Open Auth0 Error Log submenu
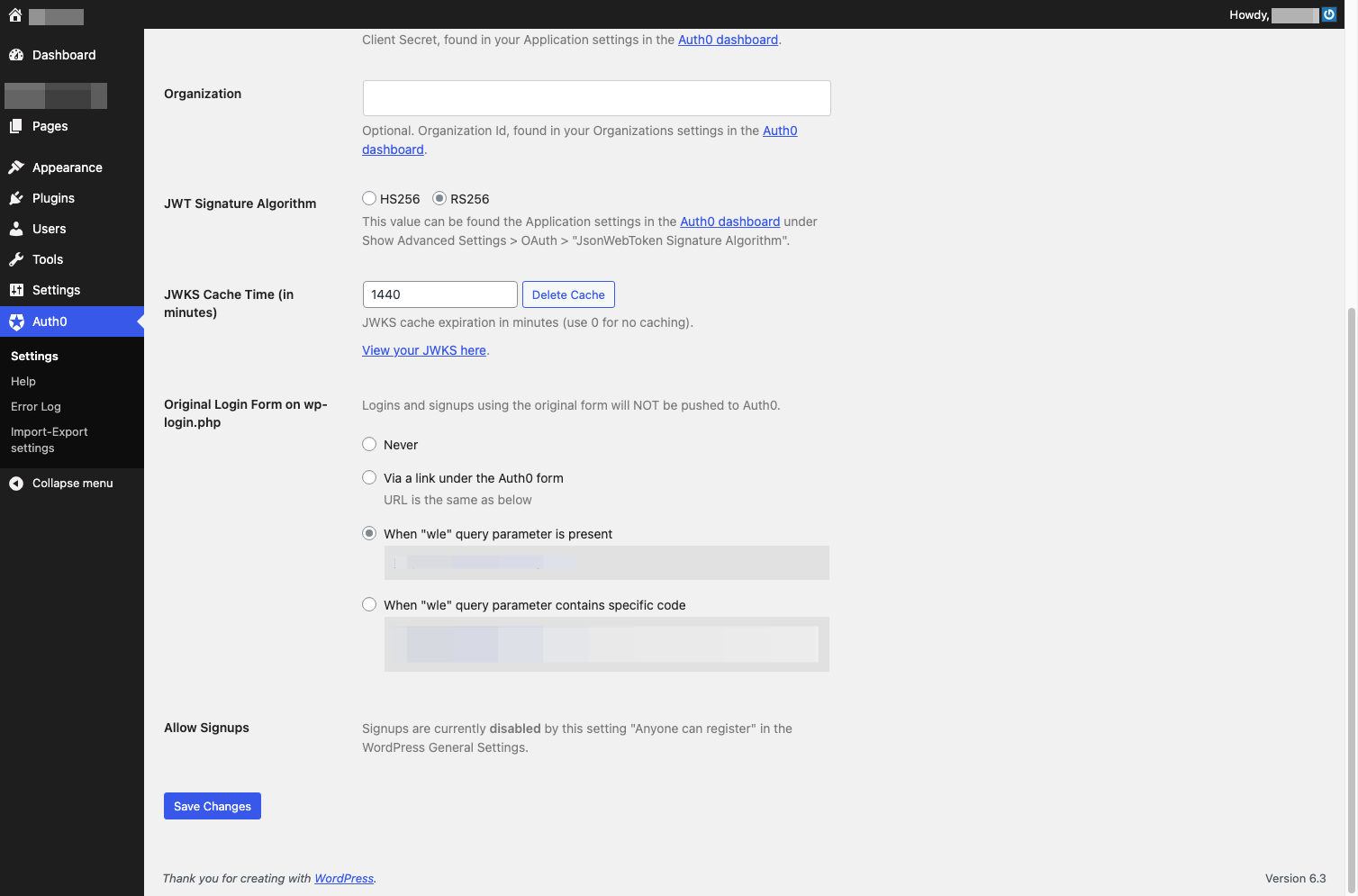This screenshot has height=896, width=1358. (x=36, y=407)
